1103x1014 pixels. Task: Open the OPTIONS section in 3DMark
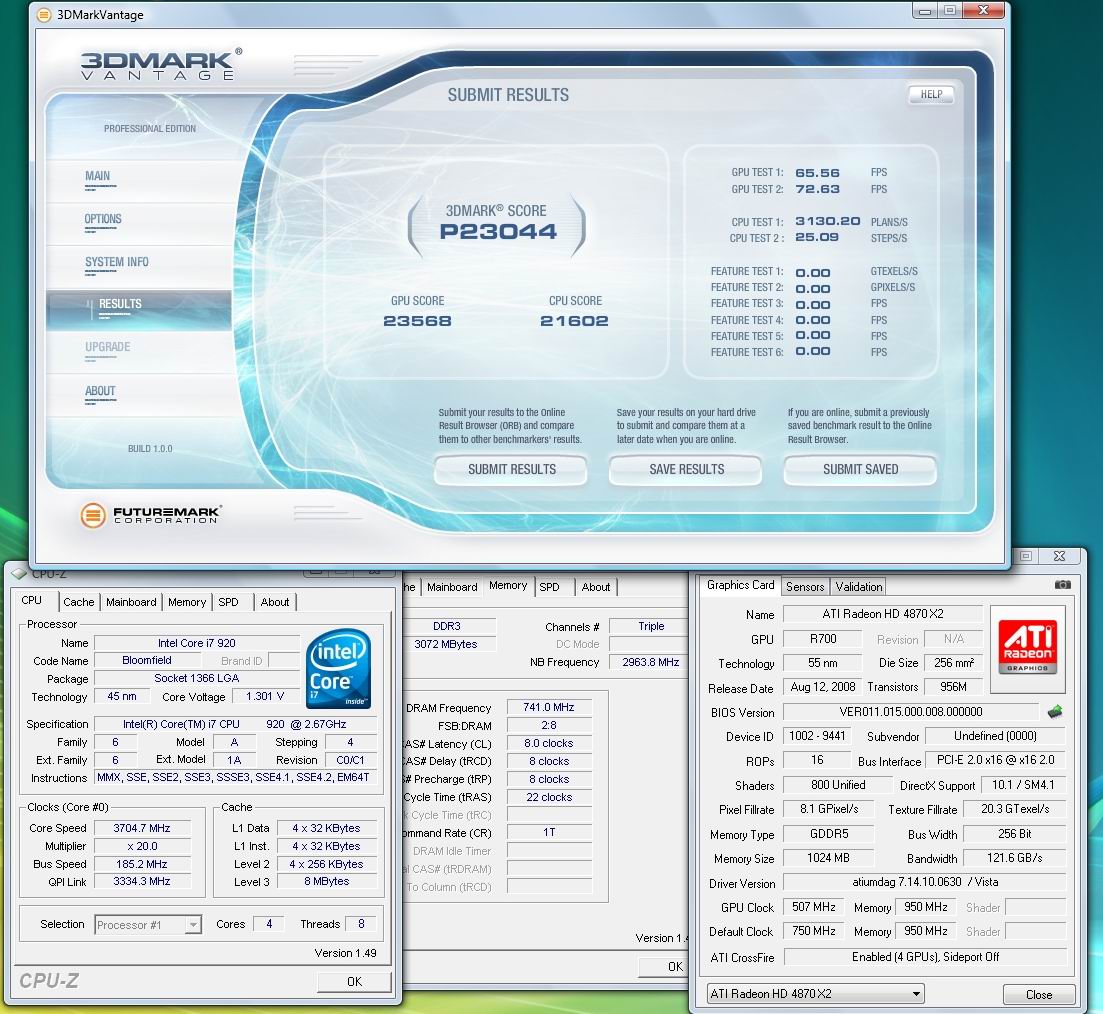pyautogui.click(x=103, y=219)
